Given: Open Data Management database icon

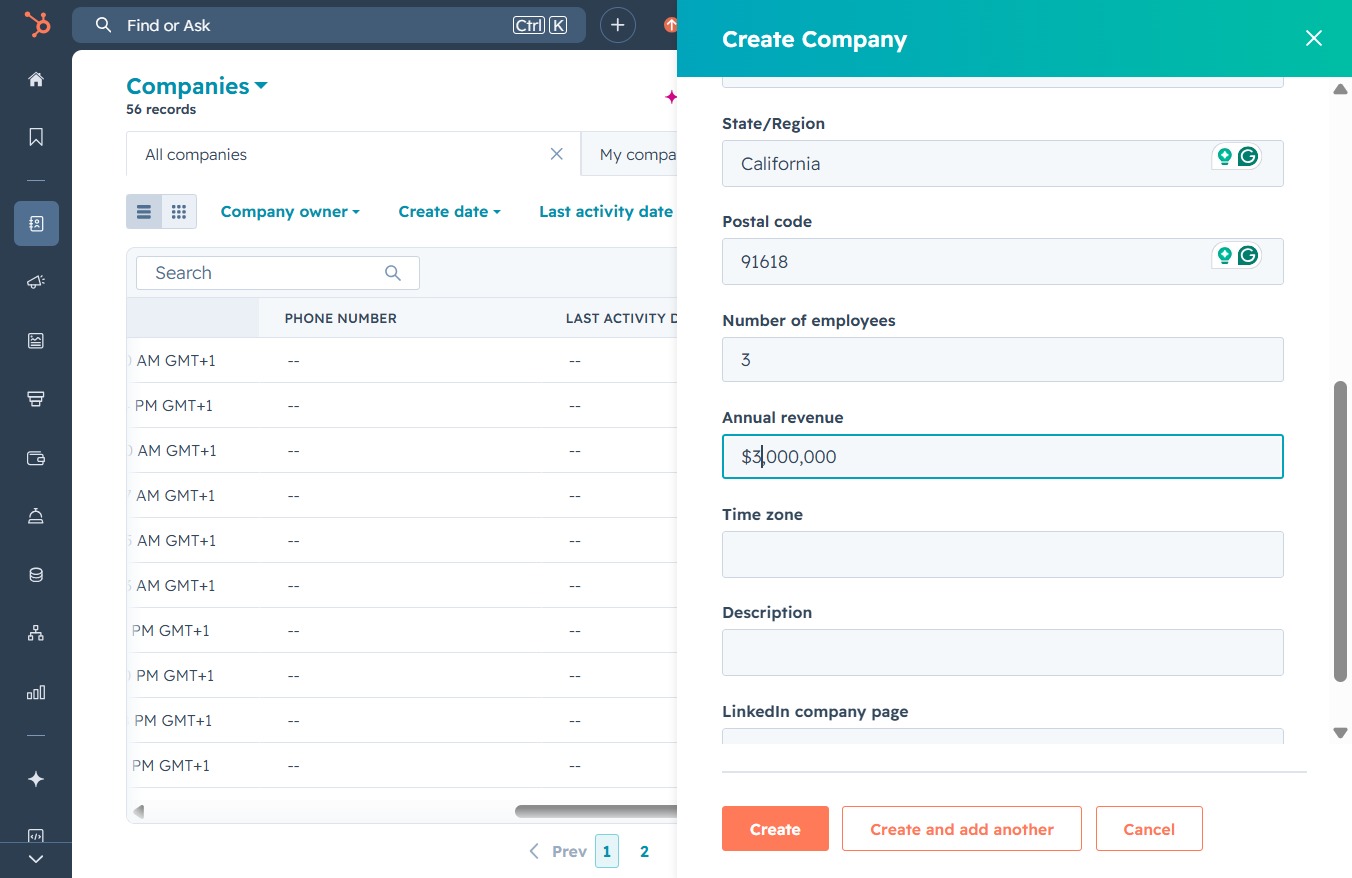Looking at the screenshot, I should pos(36,575).
